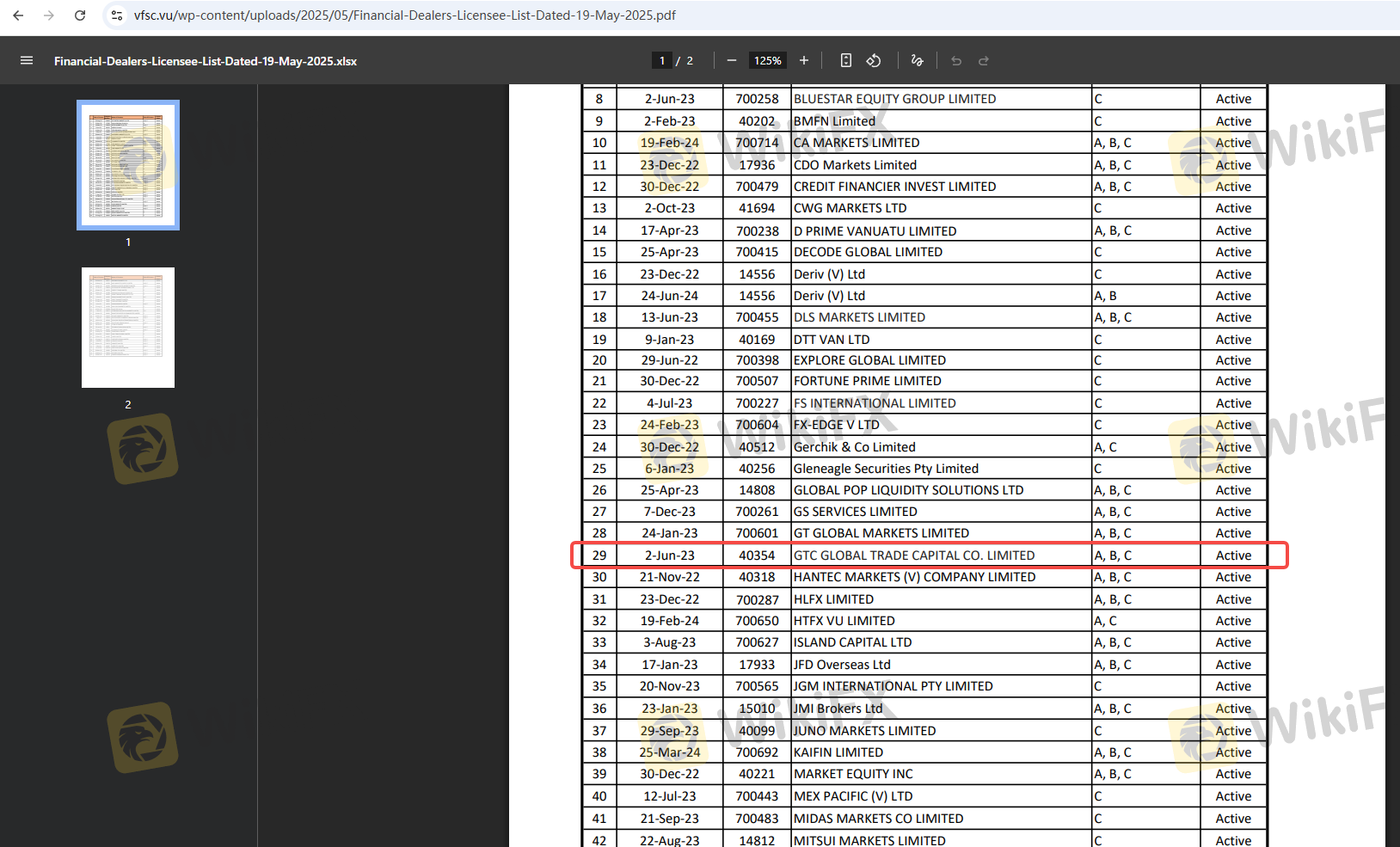Rotate the document counterclockwise
This screenshot has width=1400, height=847.
874,60
